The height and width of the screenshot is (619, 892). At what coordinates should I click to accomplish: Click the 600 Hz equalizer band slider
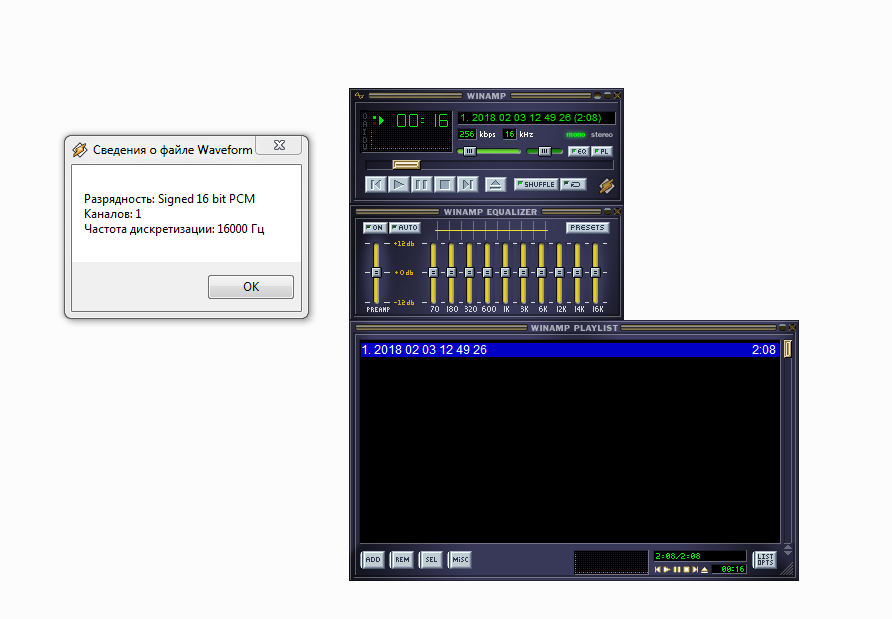[488, 273]
